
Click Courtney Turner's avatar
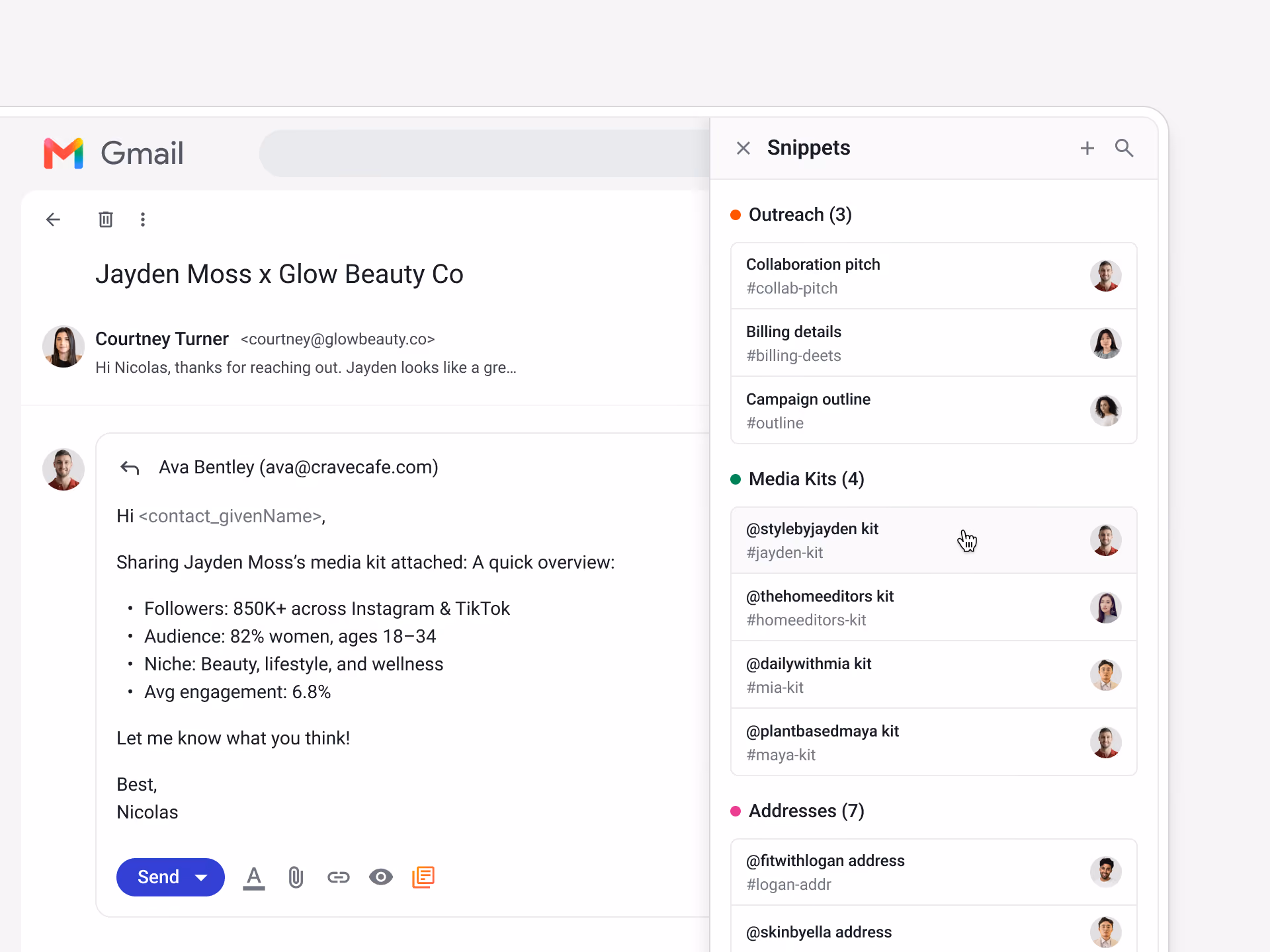click(x=63, y=346)
